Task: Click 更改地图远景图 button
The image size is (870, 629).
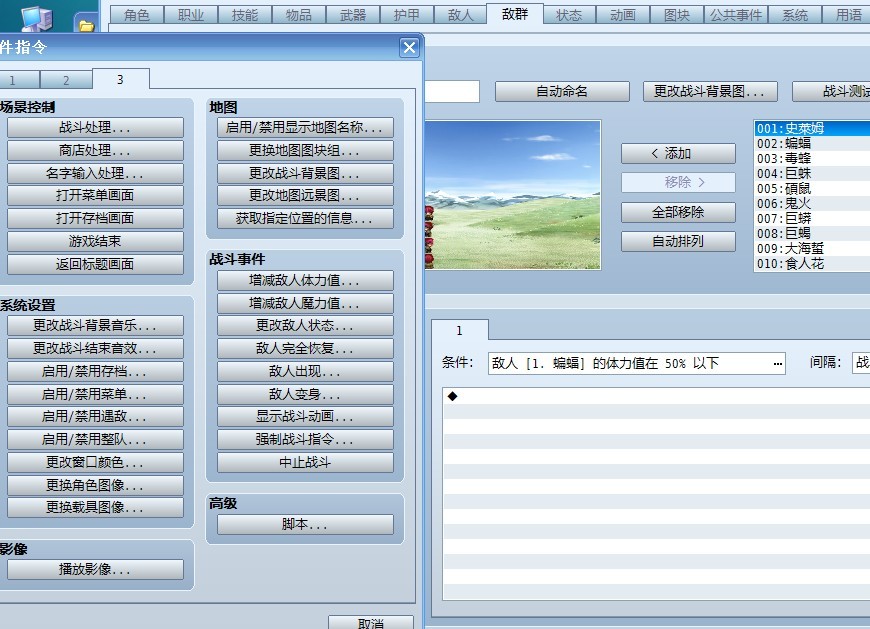Action: pyautogui.click(x=305, y=195)
